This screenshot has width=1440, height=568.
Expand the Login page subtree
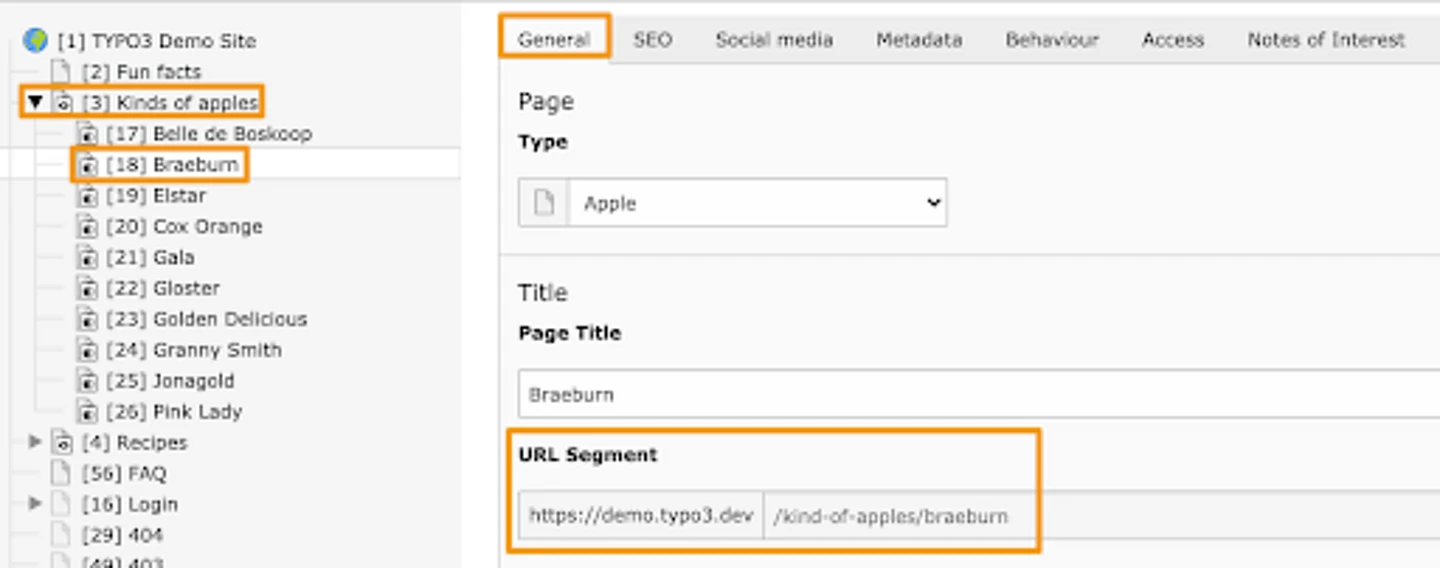click(x=36, y=504)
